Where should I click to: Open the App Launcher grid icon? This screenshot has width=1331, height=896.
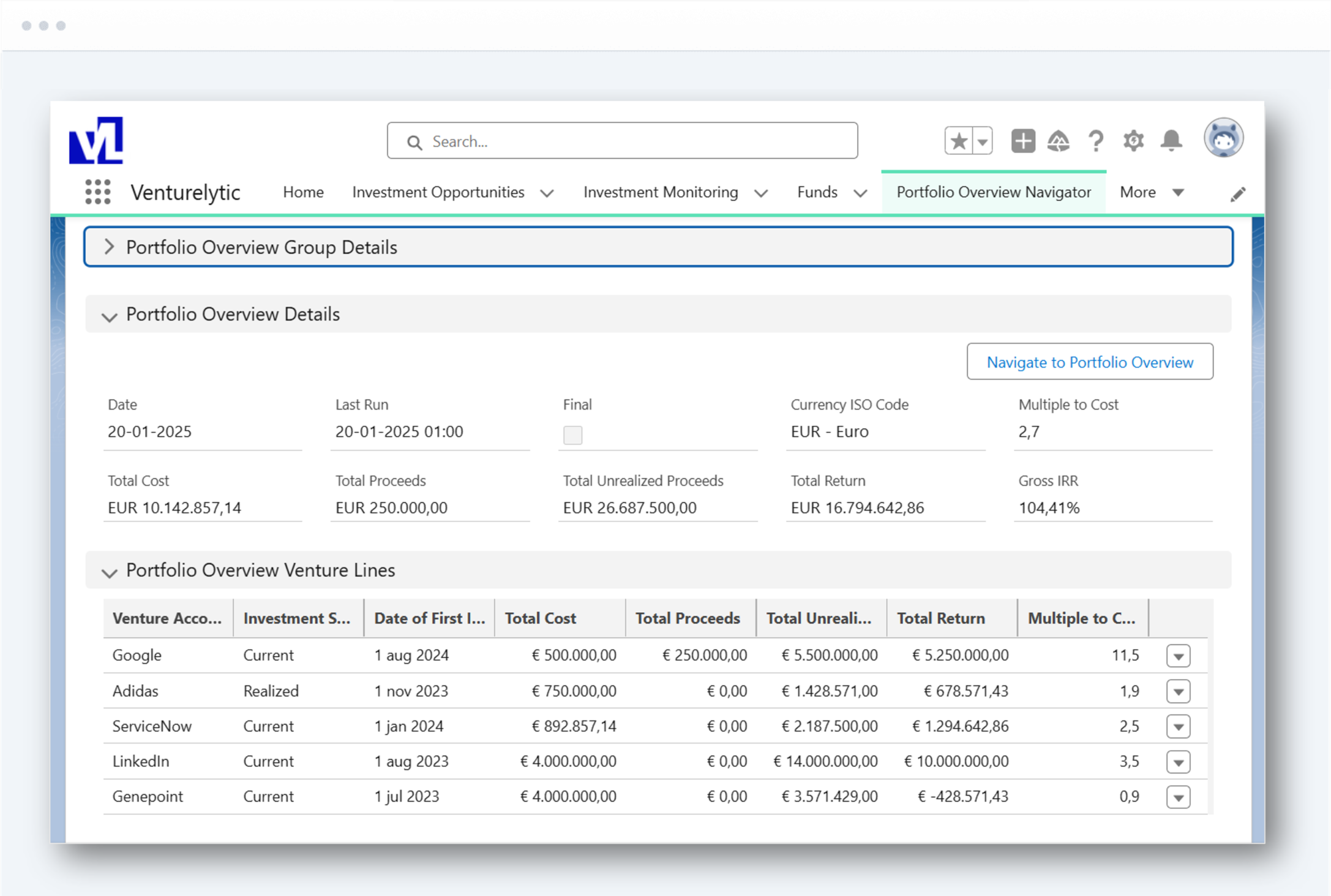click(98, 192)
